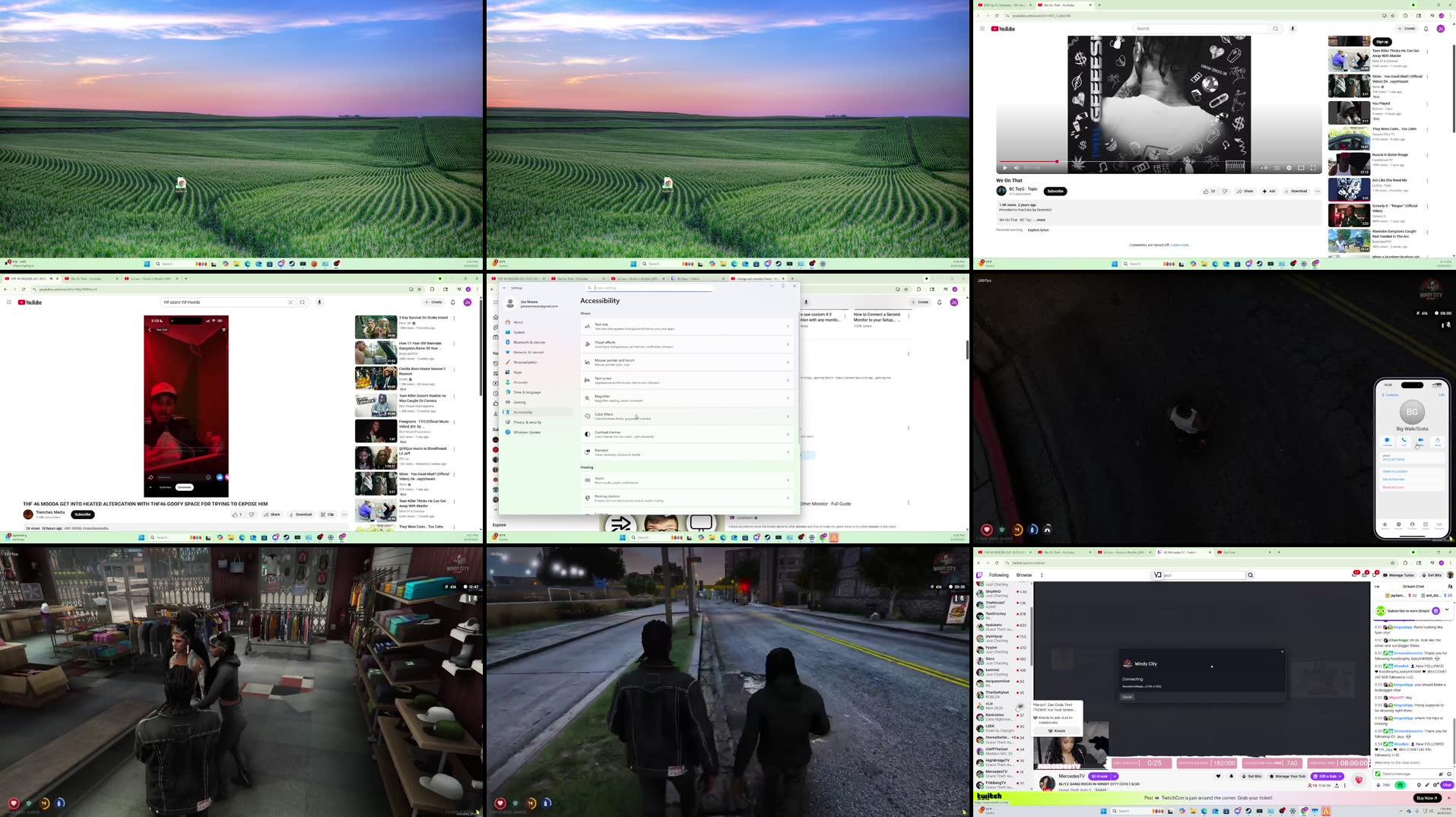Start a YouTube voice search with the microphone icon
The height and width of the screenshot is (817, 1456).
pos(1293,28)
